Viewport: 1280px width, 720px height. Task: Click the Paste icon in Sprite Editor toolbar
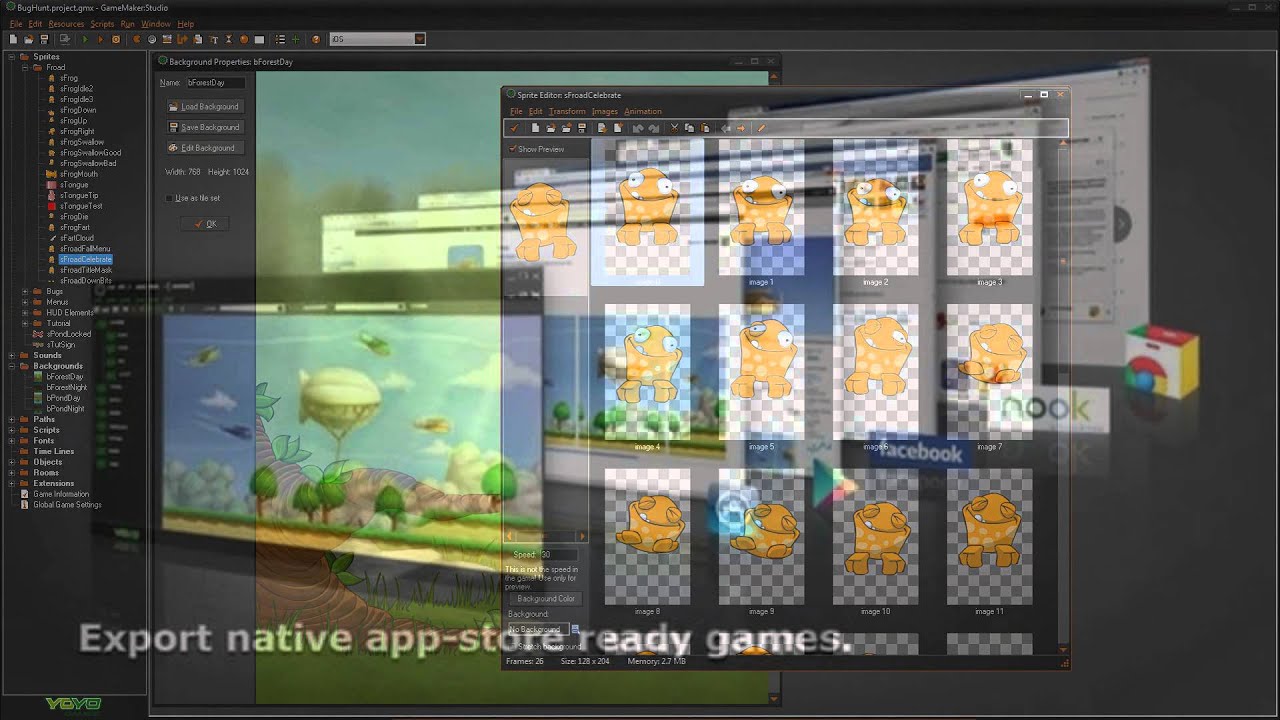(705, 128)
